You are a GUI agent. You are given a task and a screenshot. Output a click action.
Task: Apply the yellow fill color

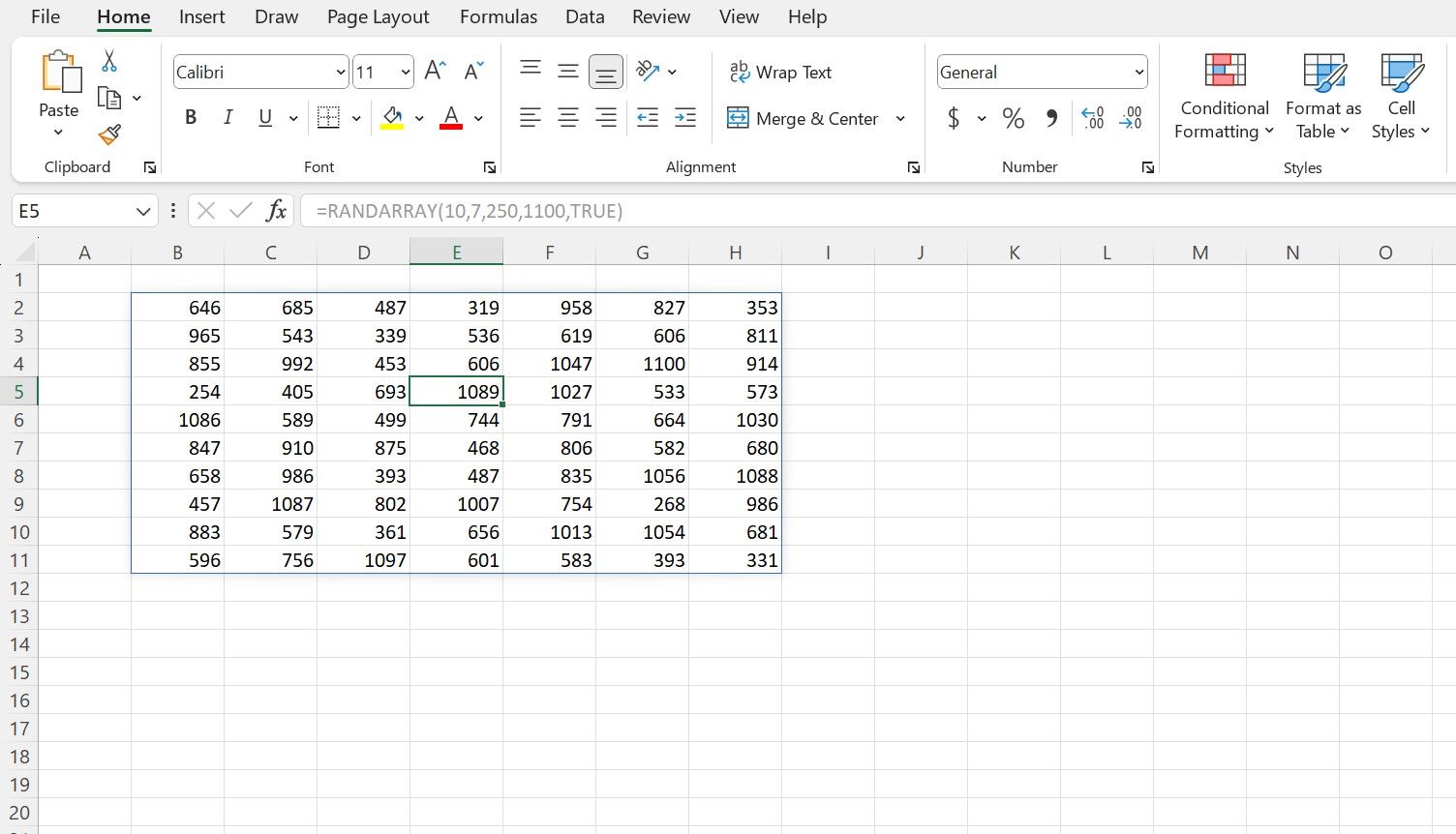click(x=391, y=117)
